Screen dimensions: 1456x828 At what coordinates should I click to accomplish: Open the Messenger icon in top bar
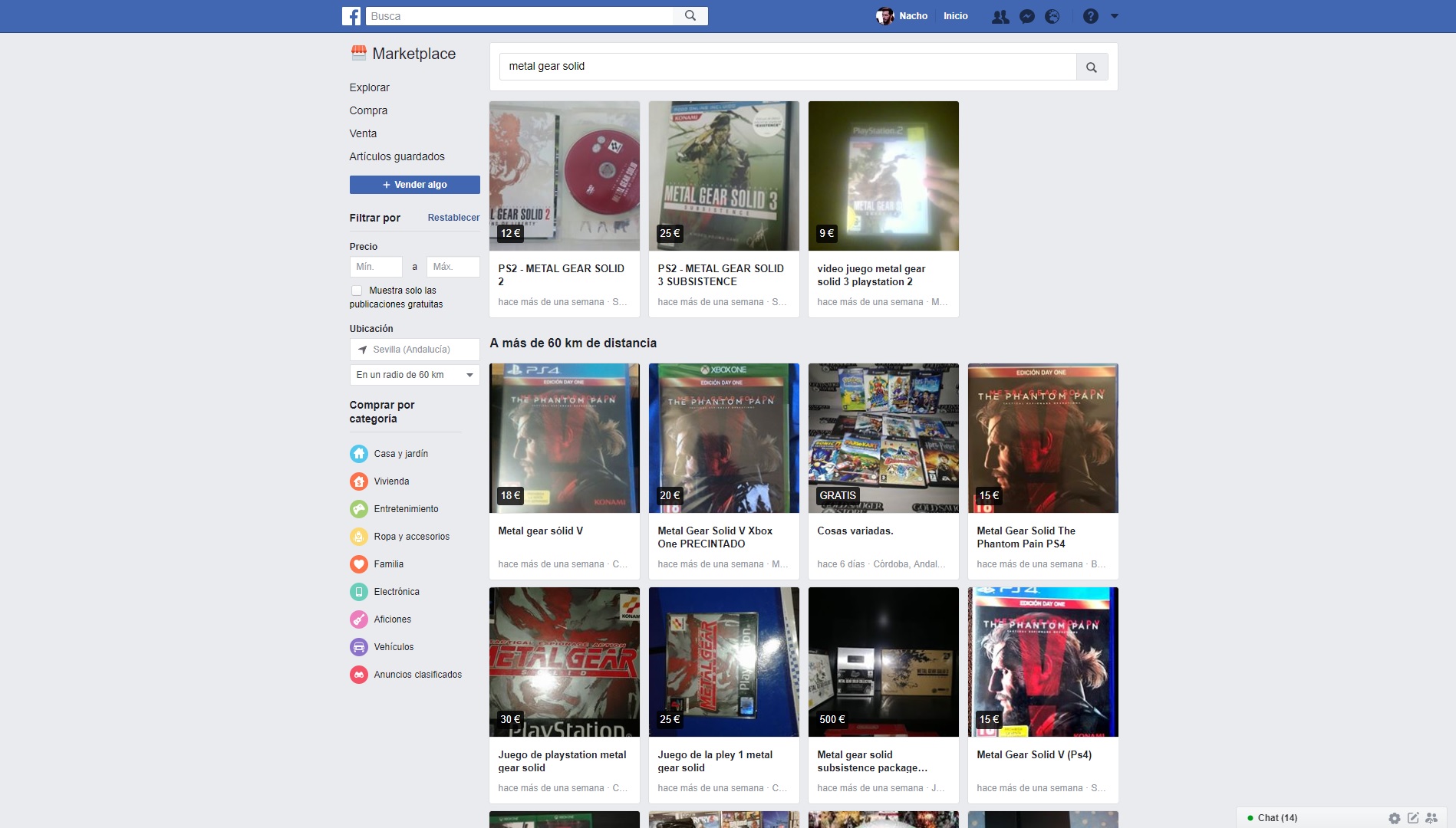[x=1027, y=16]
